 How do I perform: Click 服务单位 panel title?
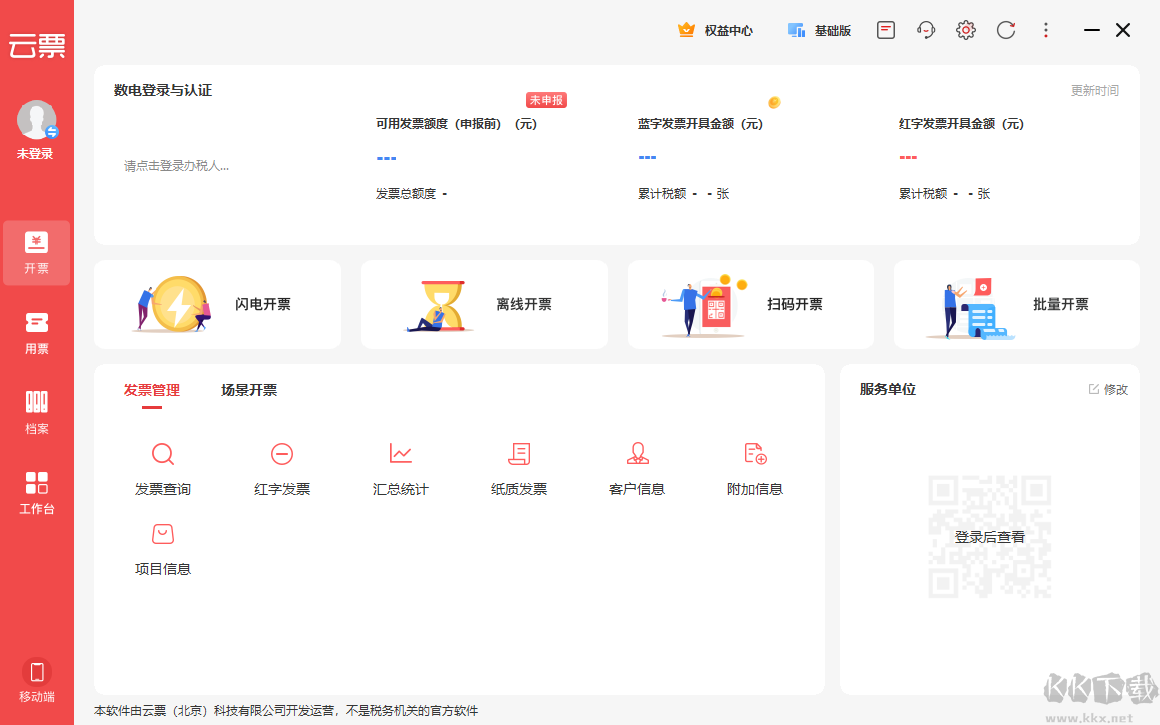[x=888, y=389]
